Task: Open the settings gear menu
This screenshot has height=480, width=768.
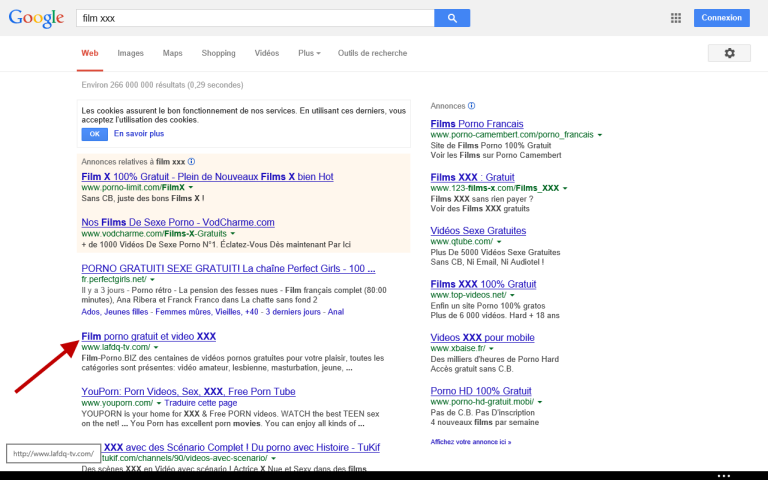Action: [729, 53]
